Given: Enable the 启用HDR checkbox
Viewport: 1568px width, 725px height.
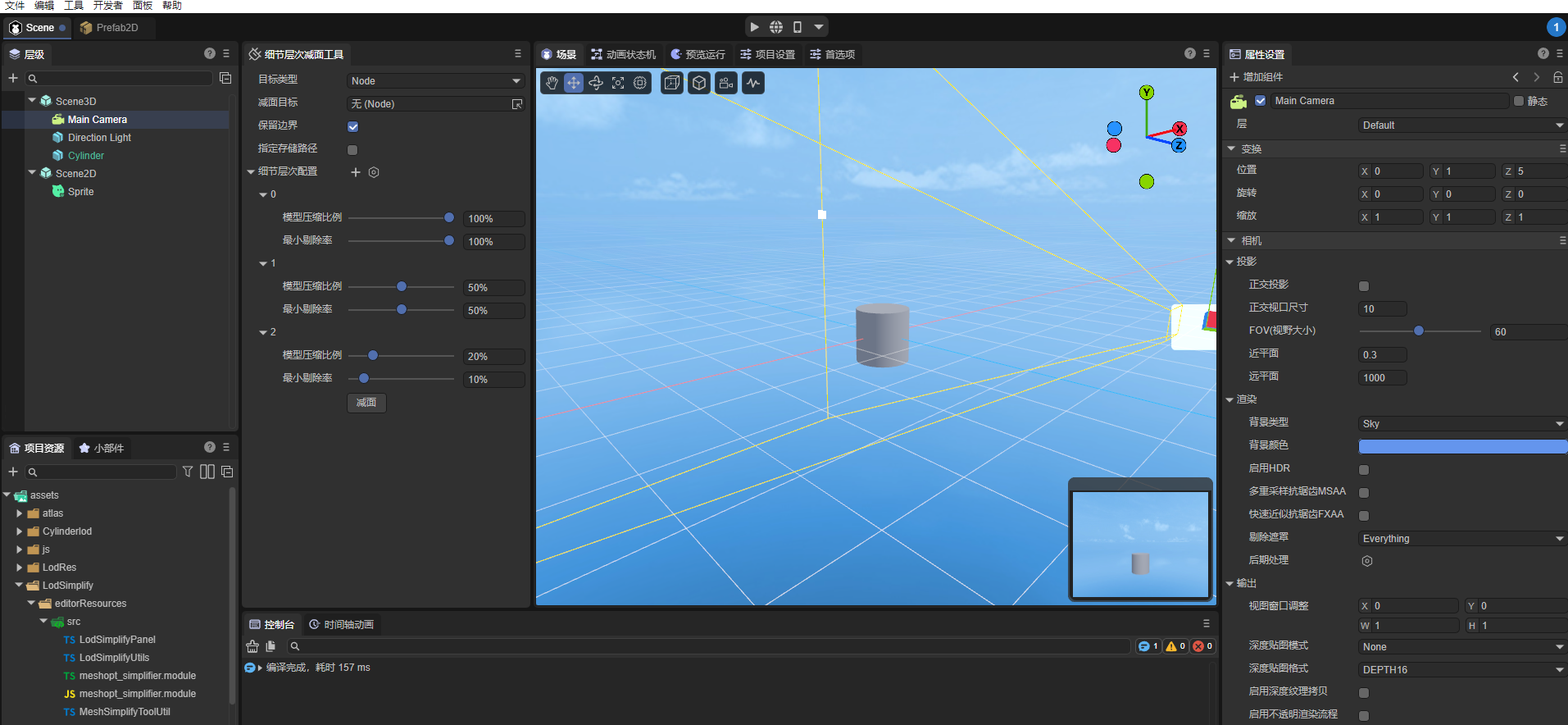Looking at the screenshot, I should [x=1364, y=469].
